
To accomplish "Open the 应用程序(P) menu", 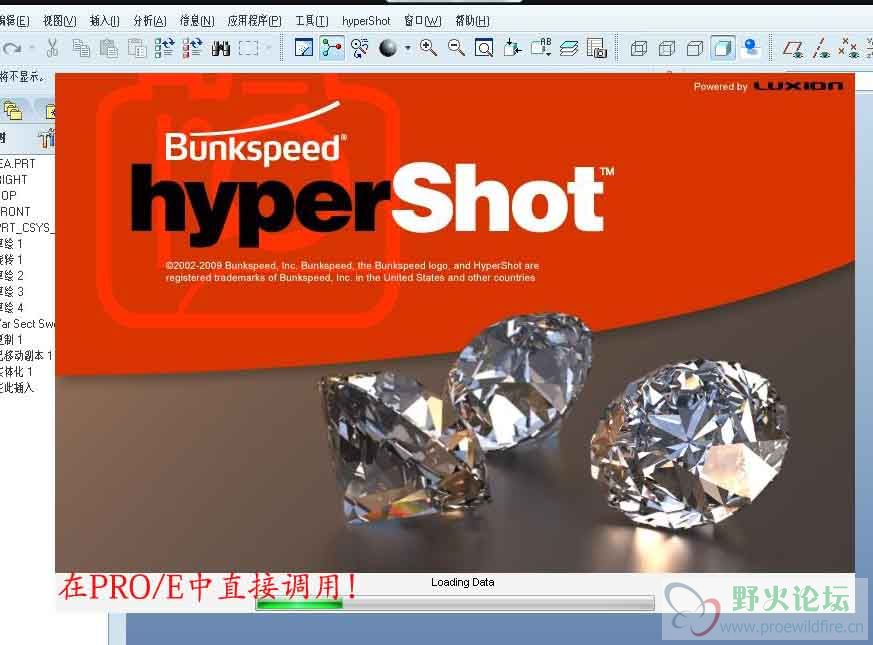I will (254, 21).
